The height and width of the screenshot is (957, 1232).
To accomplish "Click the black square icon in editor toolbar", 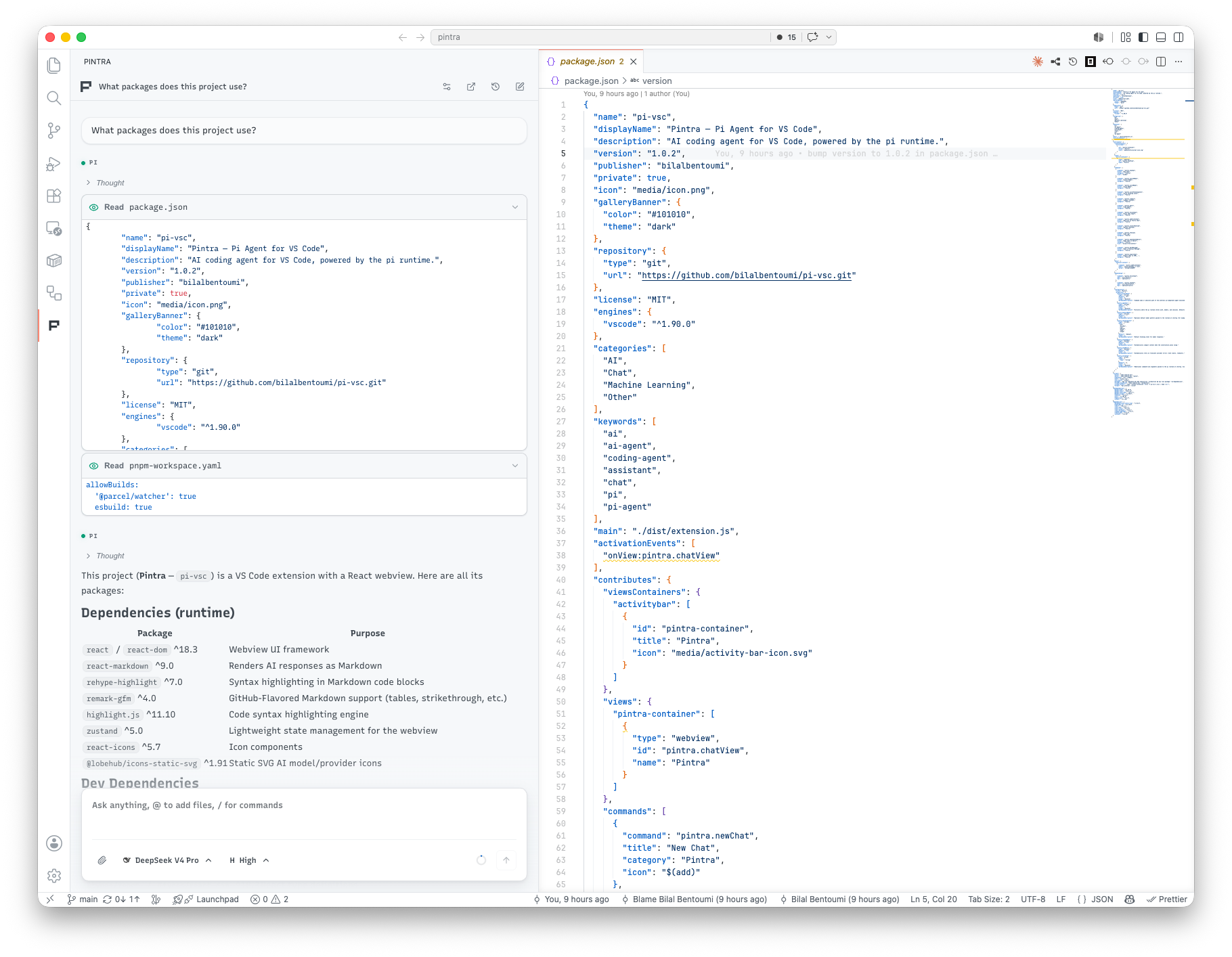I will coord(1091,62).
